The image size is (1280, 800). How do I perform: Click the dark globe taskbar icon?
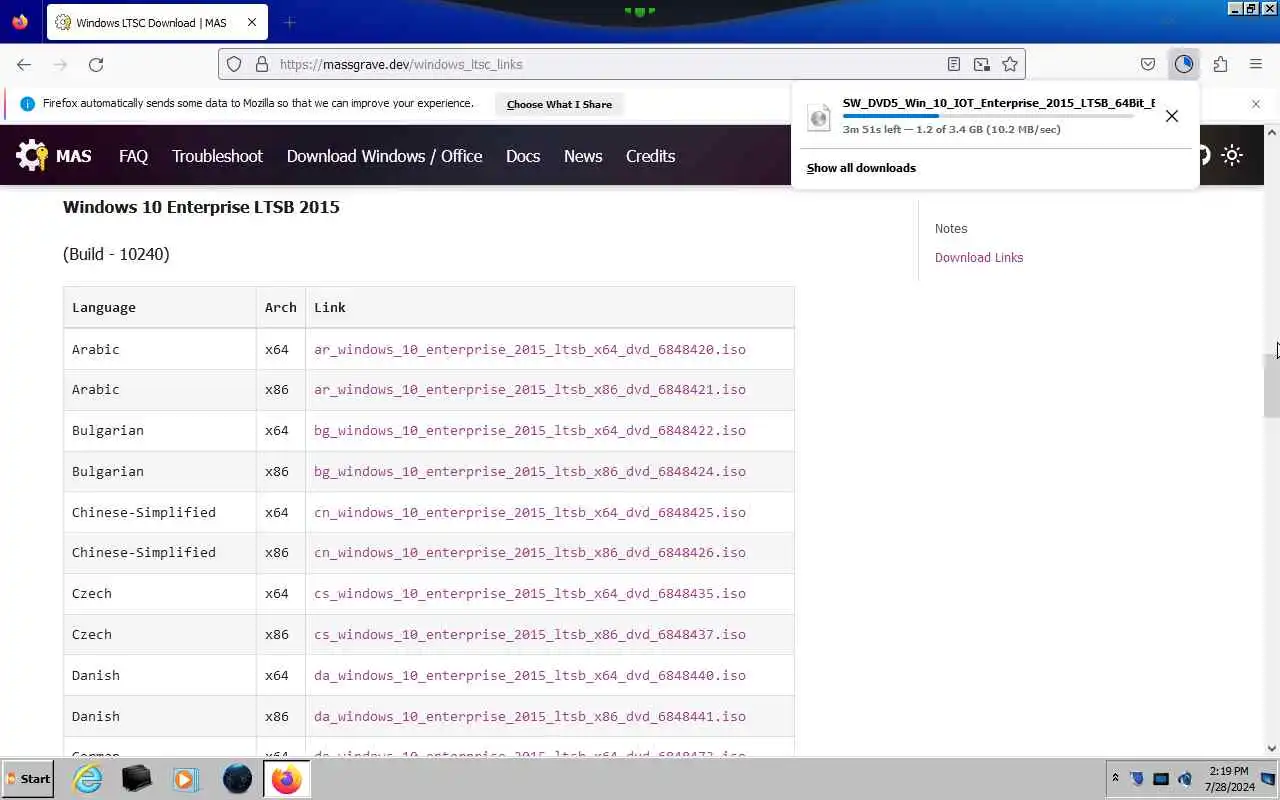[237, 779]
